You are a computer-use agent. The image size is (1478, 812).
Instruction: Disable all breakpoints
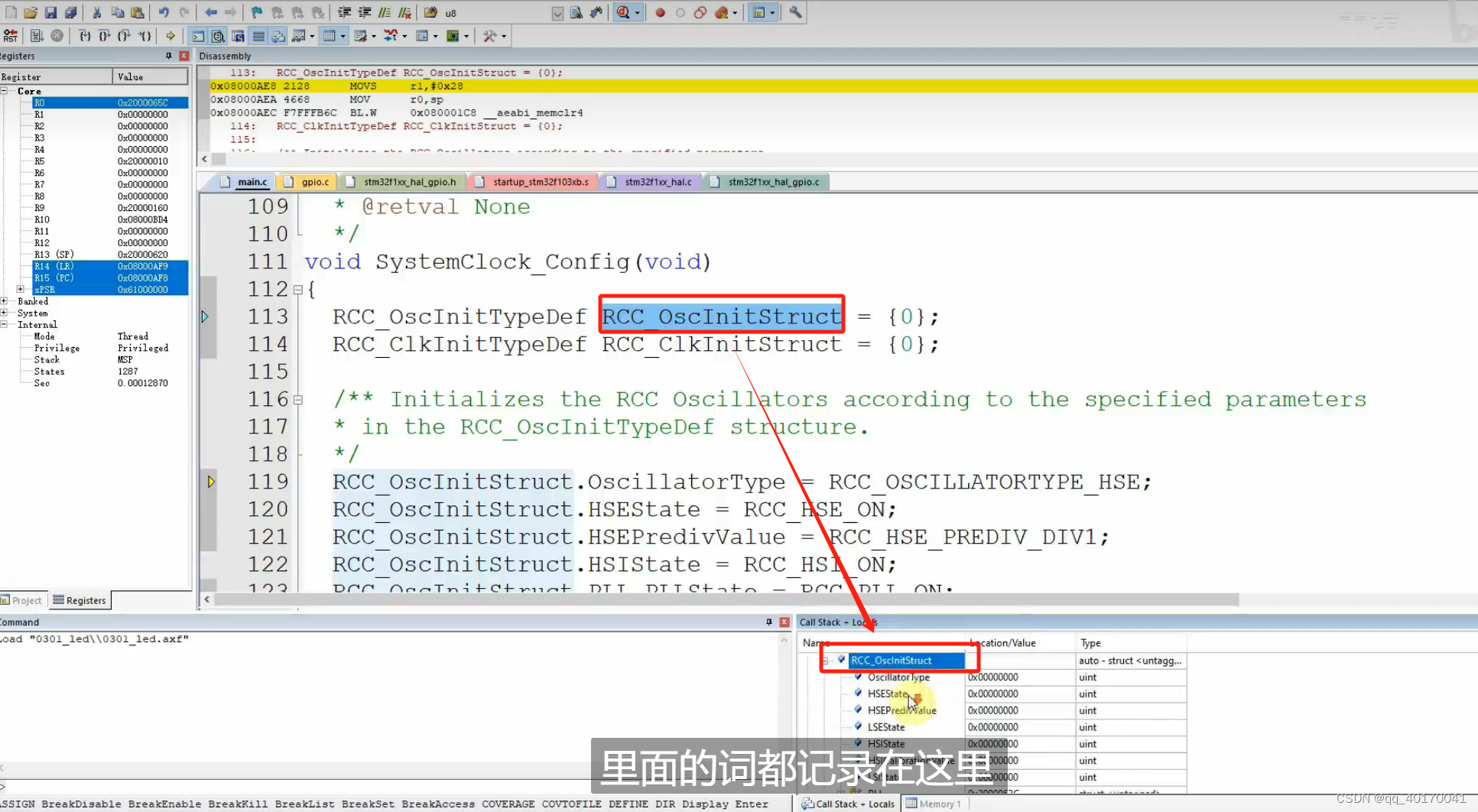point(700,12)
